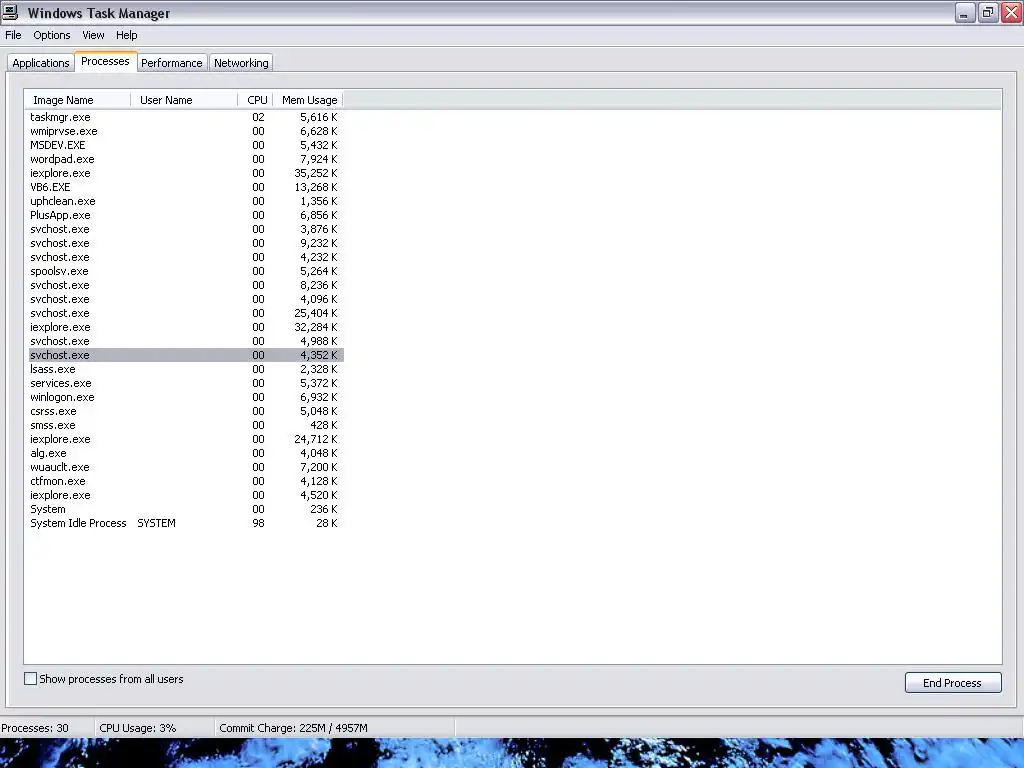Select the ctfmon.exe process
This screenshot has height=768, width=1024.
pyautogui.click(x=185, y=481)
